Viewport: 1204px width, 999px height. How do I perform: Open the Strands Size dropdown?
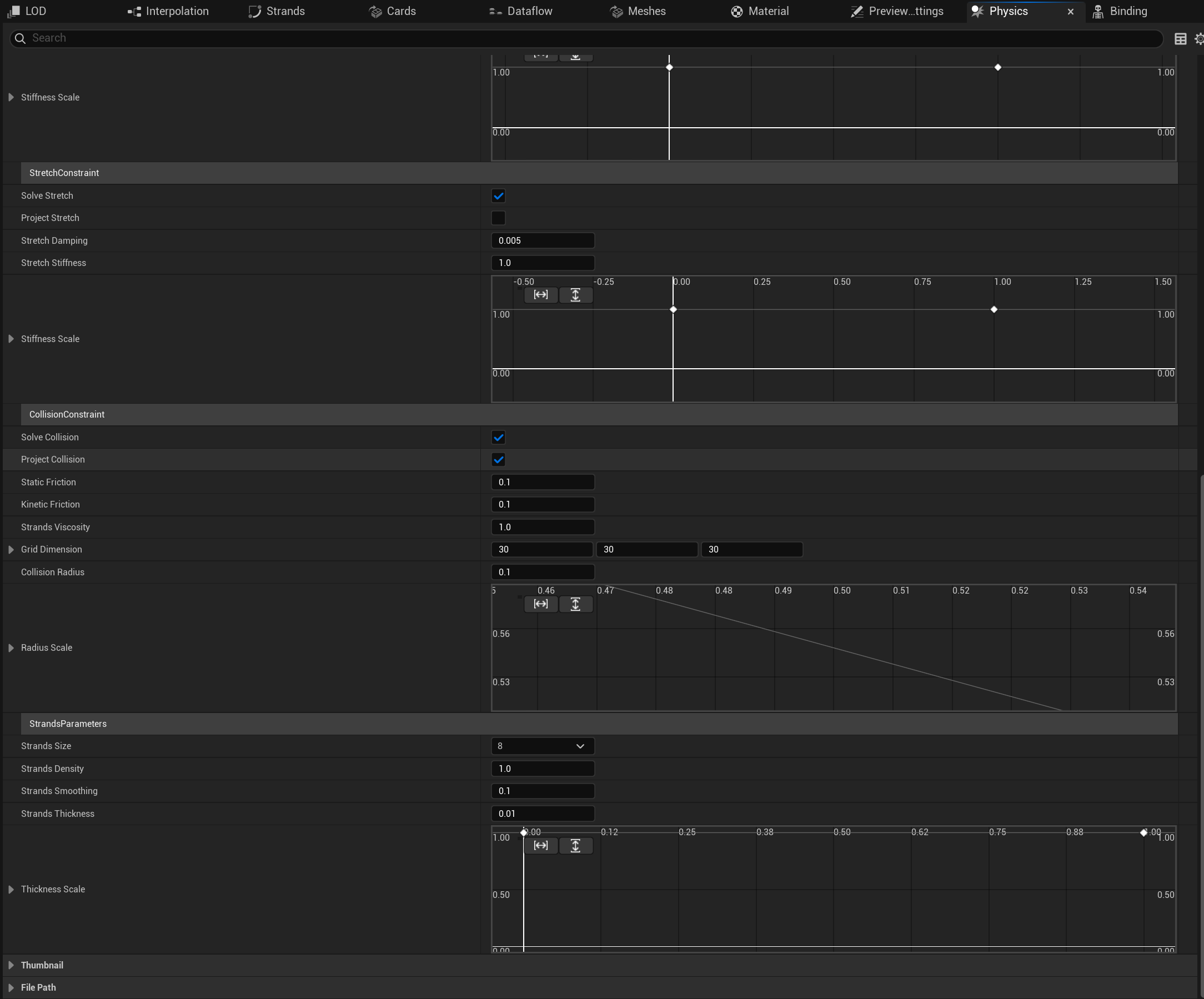click(543, 746)
